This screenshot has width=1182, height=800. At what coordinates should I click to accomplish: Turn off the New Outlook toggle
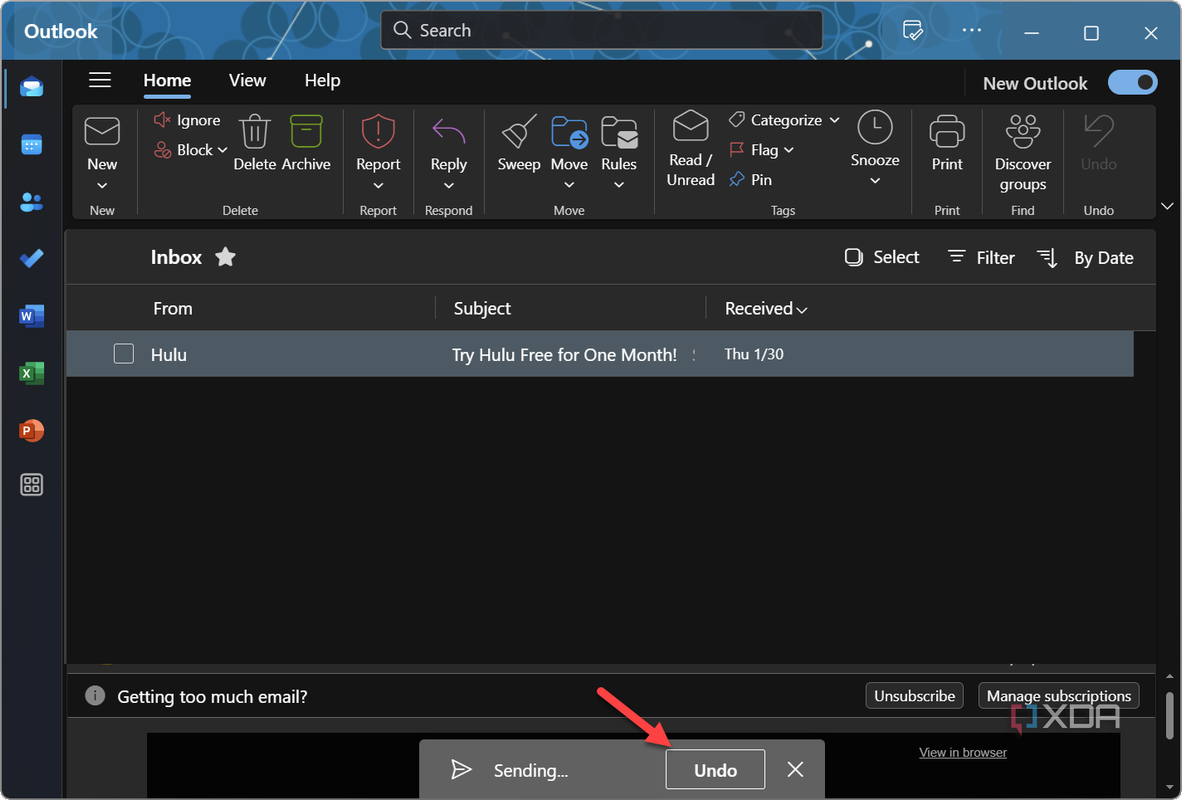point(1132,82)
